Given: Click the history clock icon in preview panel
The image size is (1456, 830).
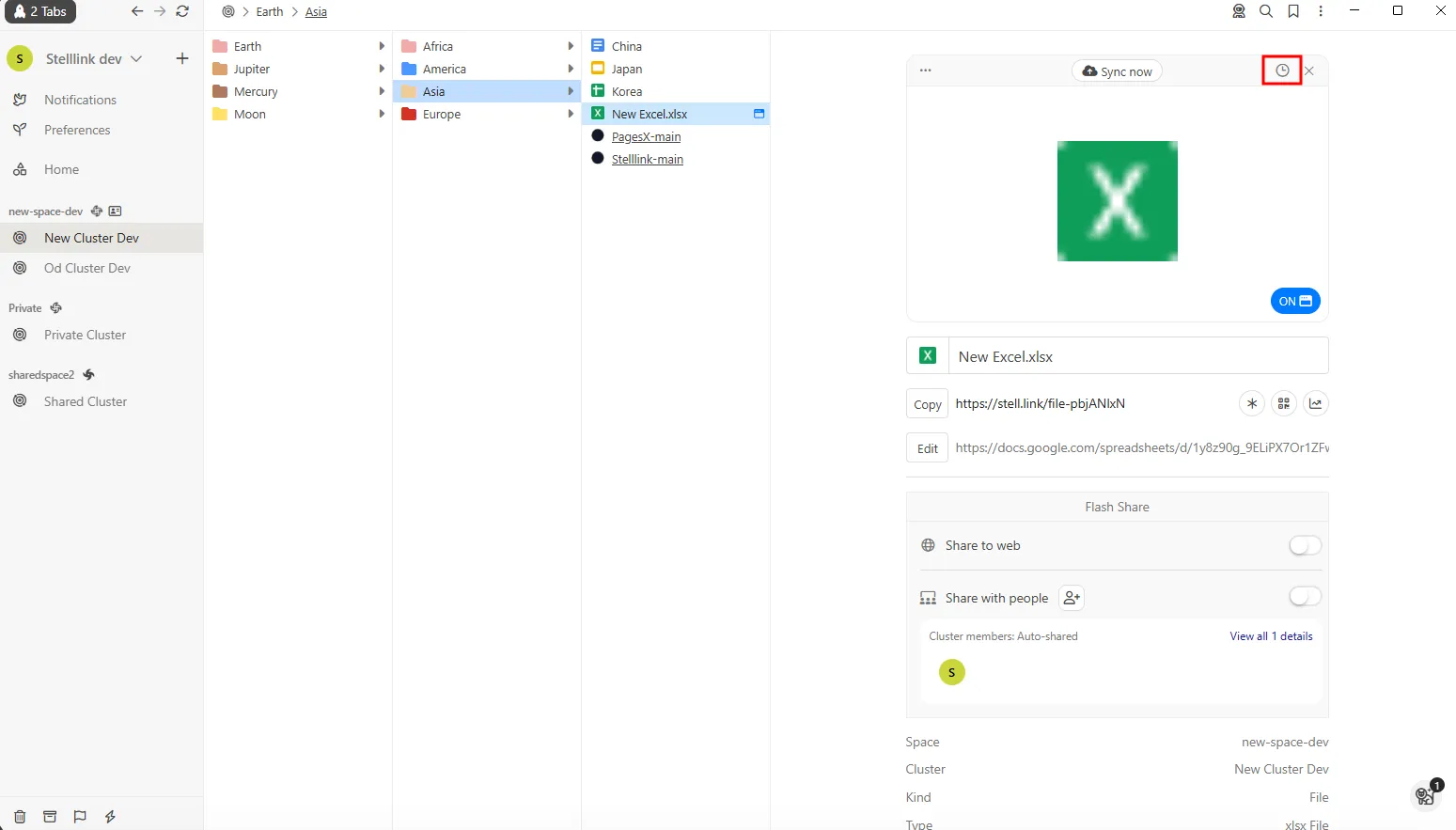Looking at the screenshot, I should (1281, 70).
